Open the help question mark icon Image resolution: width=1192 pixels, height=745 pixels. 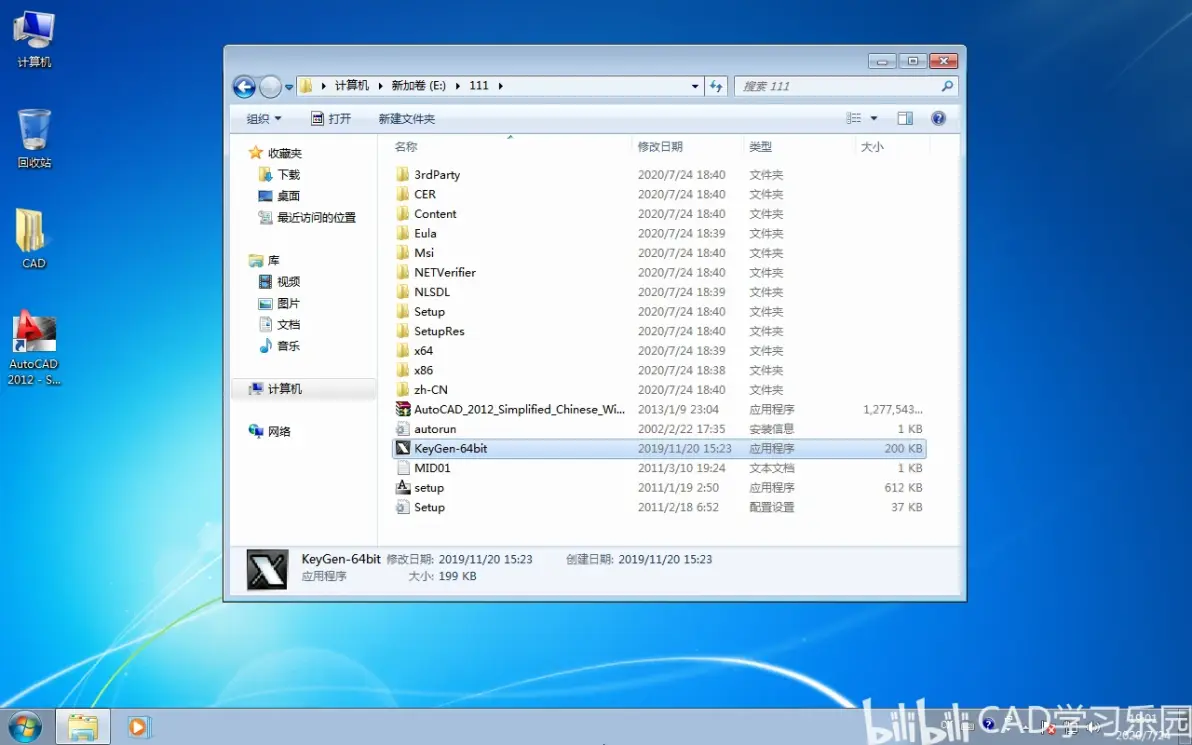pos(938,118)
